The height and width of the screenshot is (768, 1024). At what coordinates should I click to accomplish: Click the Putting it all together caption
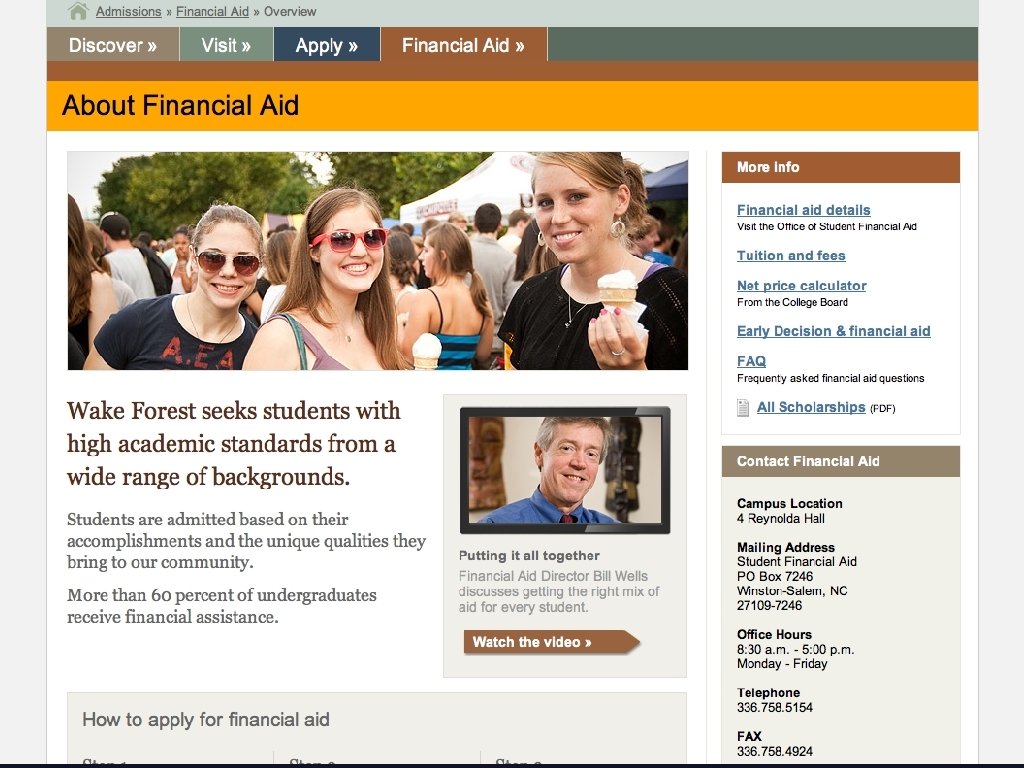pyautogui.click(x=529, y=556)
